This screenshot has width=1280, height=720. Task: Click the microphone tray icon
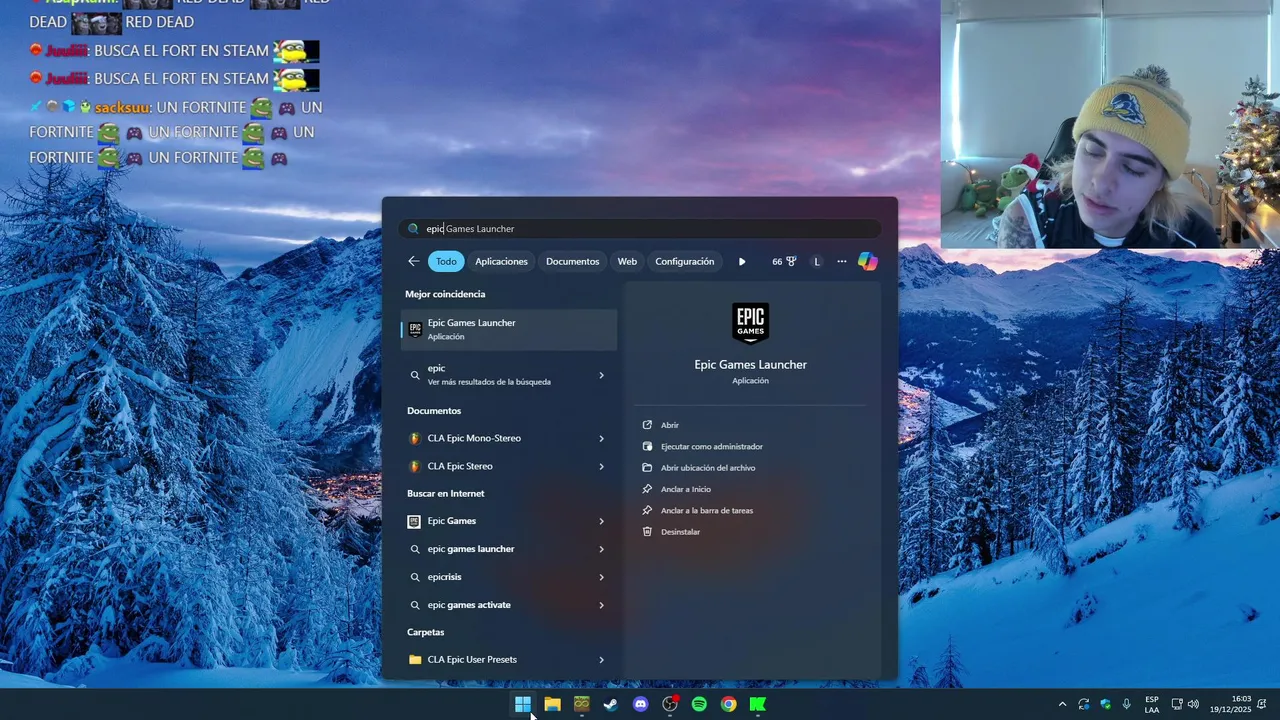click(x=1127, y=704)
